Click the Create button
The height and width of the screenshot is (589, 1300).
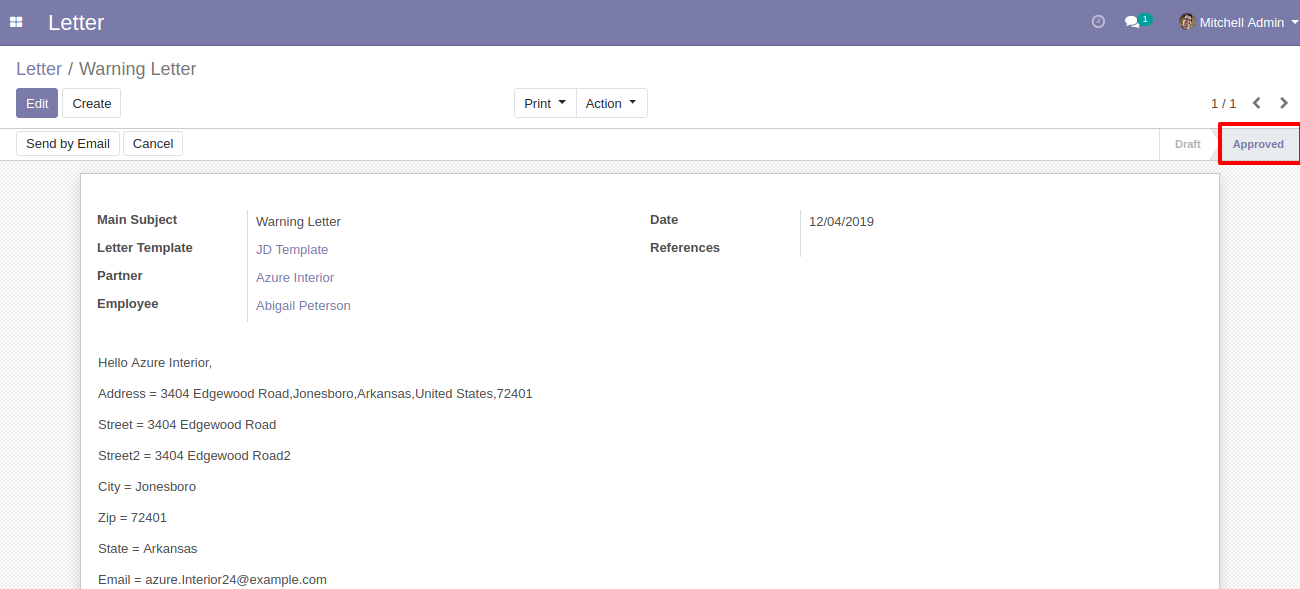[x=92, y=103]
